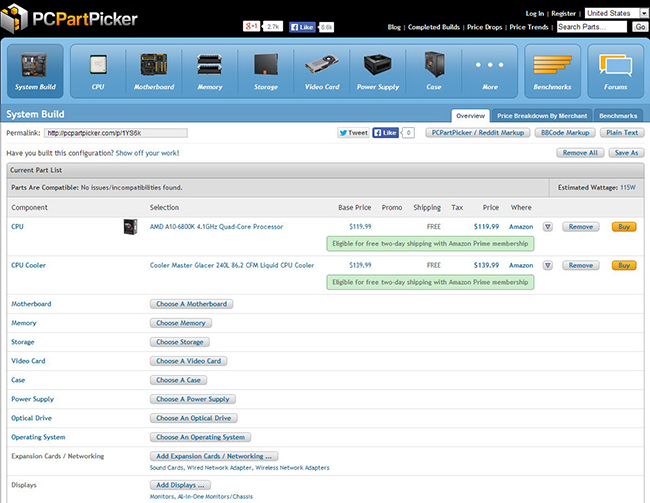Click PCPartPicker / Reddit Markup button

[478, 133]
